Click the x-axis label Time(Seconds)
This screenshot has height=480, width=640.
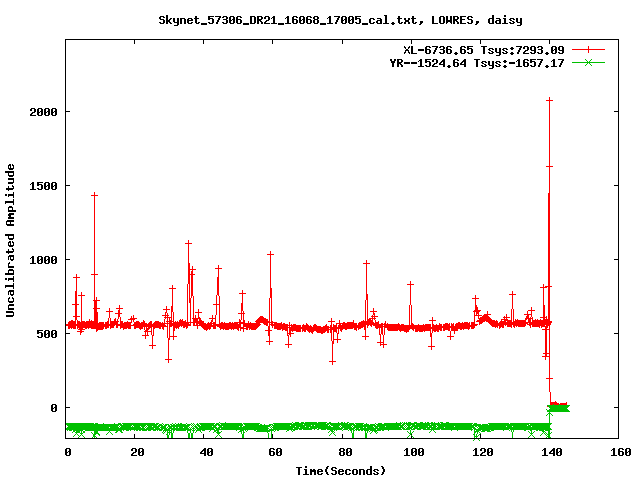pos(340,471)
